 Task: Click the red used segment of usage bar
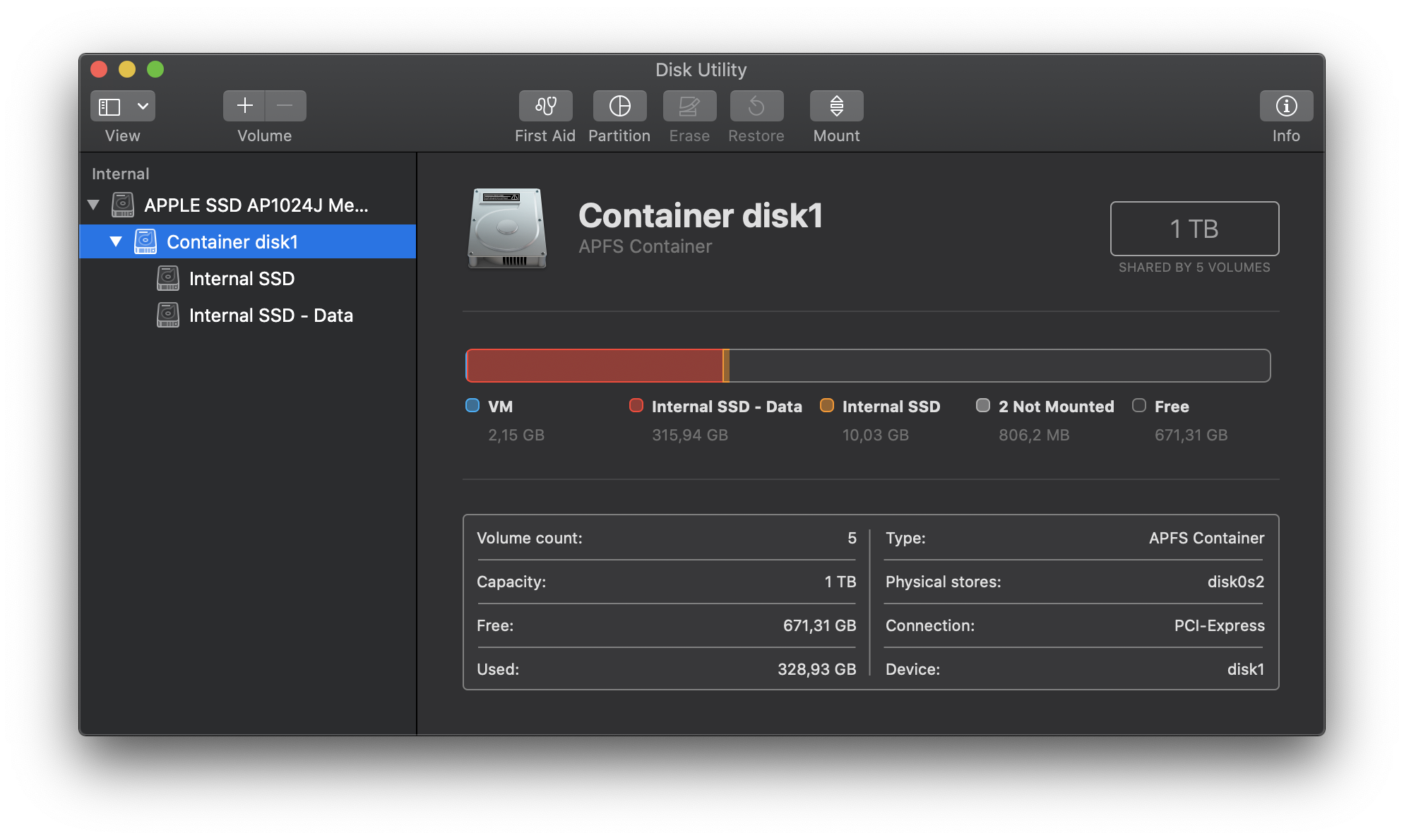595,366
